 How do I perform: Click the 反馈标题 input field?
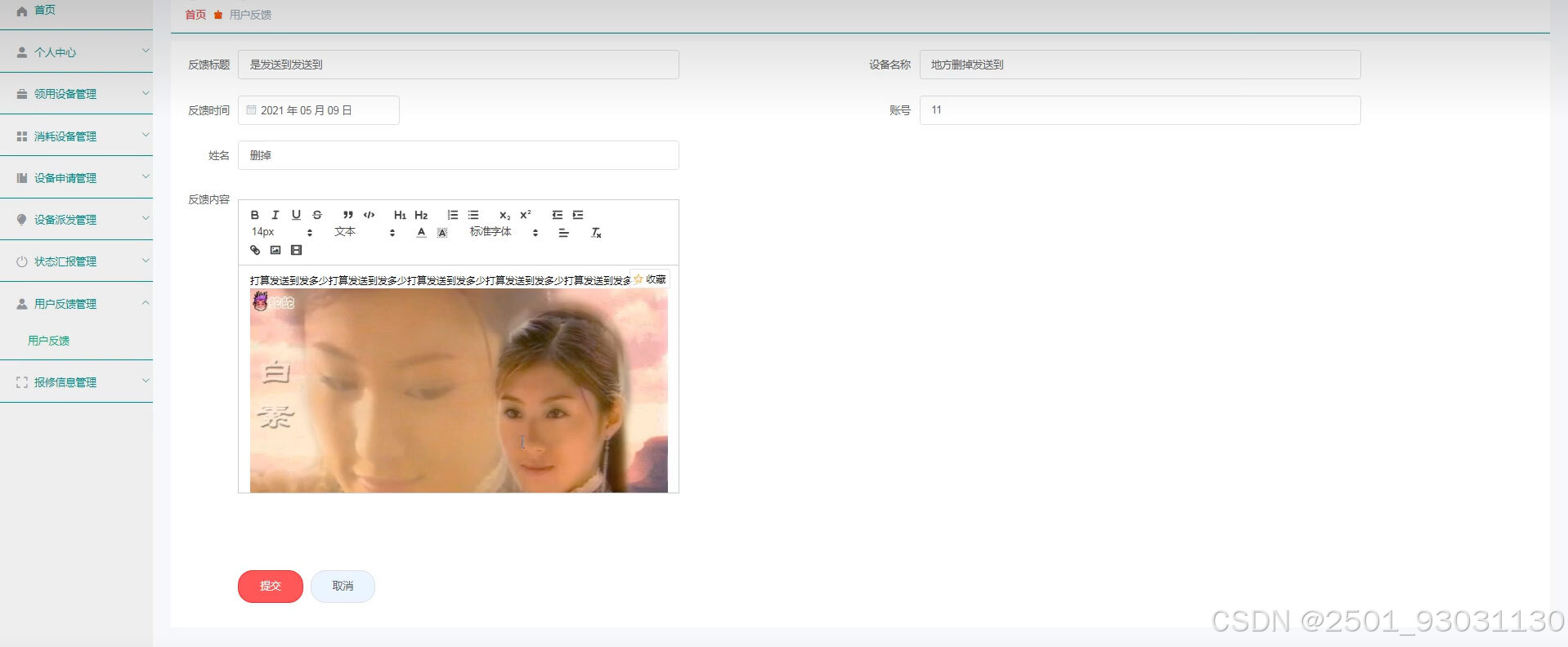(459, 65)
